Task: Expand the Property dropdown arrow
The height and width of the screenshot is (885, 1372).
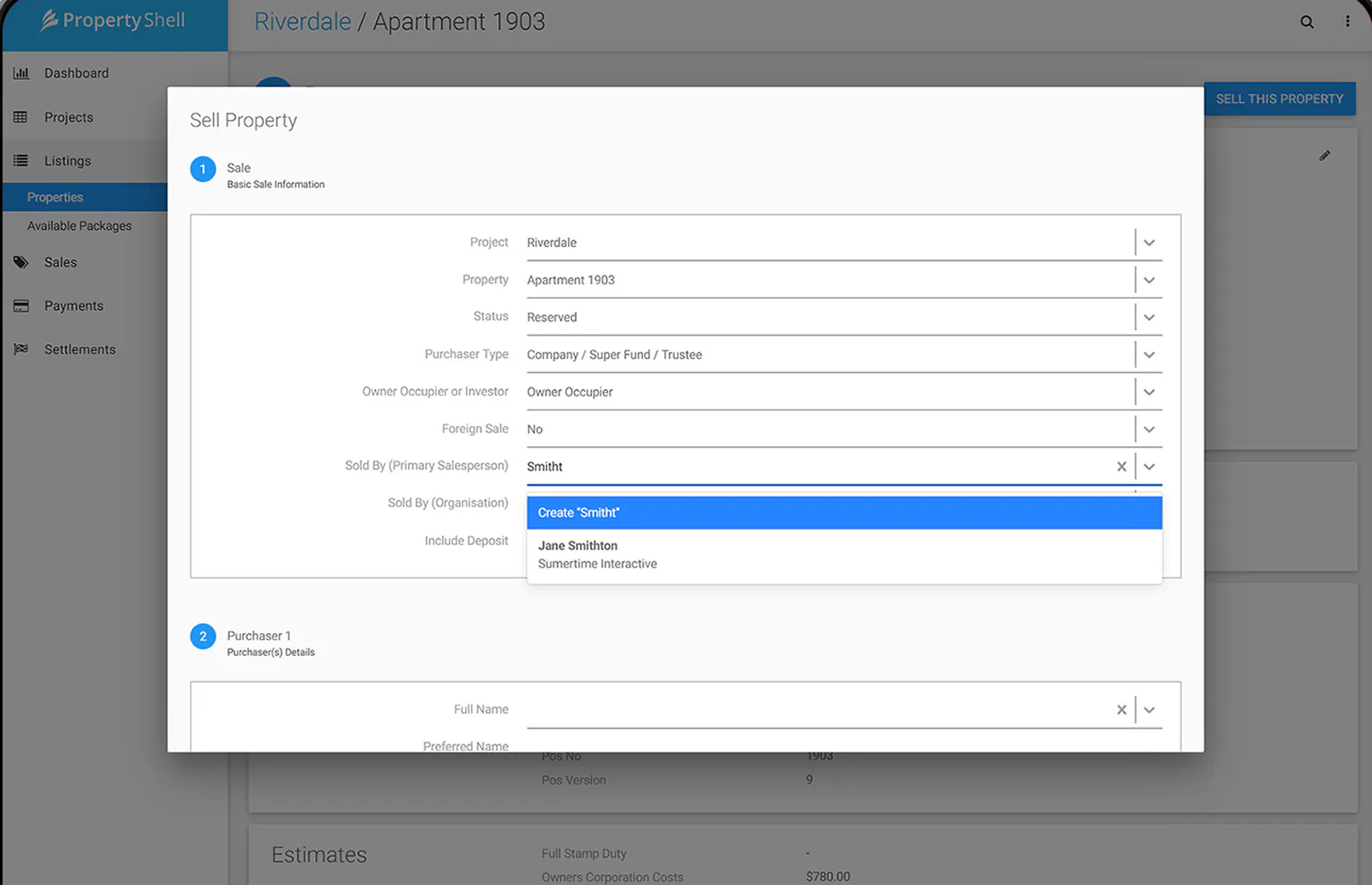Action: [1149, 280]
